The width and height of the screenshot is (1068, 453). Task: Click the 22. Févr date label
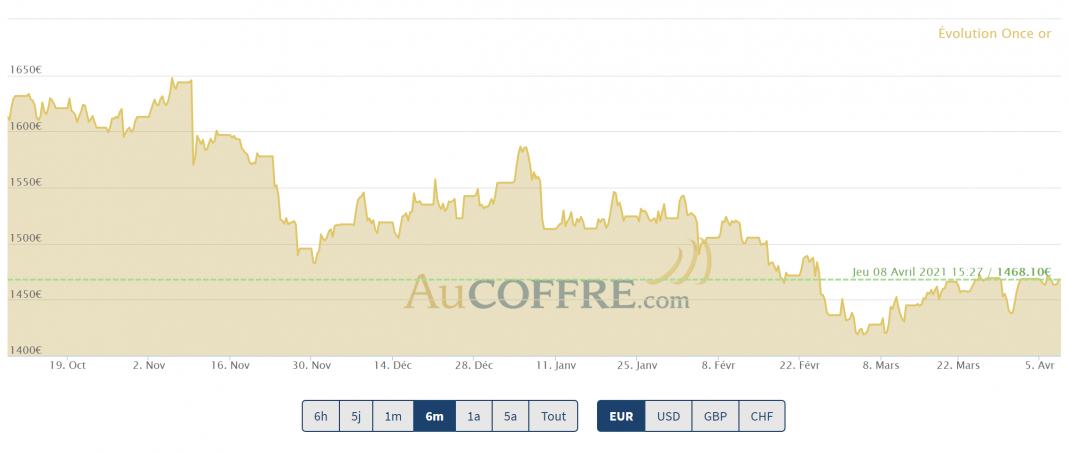[x=800, y=365]
